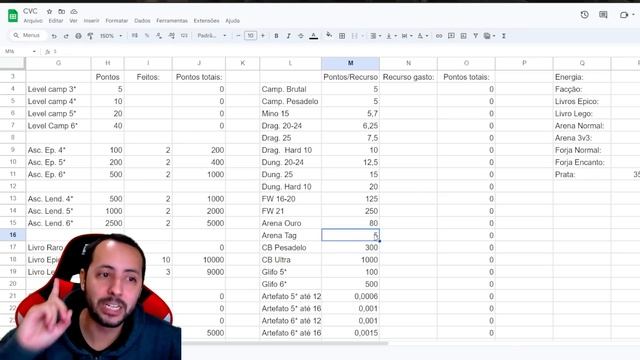Open the Inserir menu

click(x=91, y=21)
